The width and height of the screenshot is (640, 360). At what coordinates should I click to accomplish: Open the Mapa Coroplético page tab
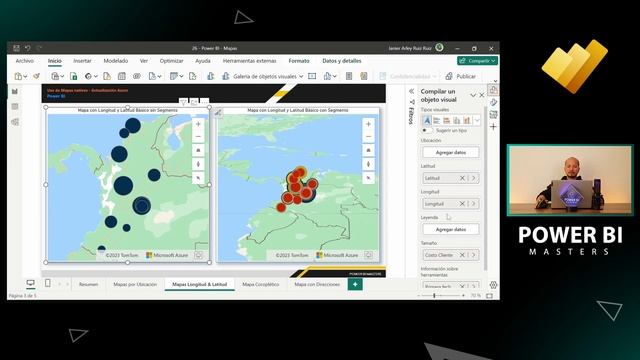(x=260, y=284)
